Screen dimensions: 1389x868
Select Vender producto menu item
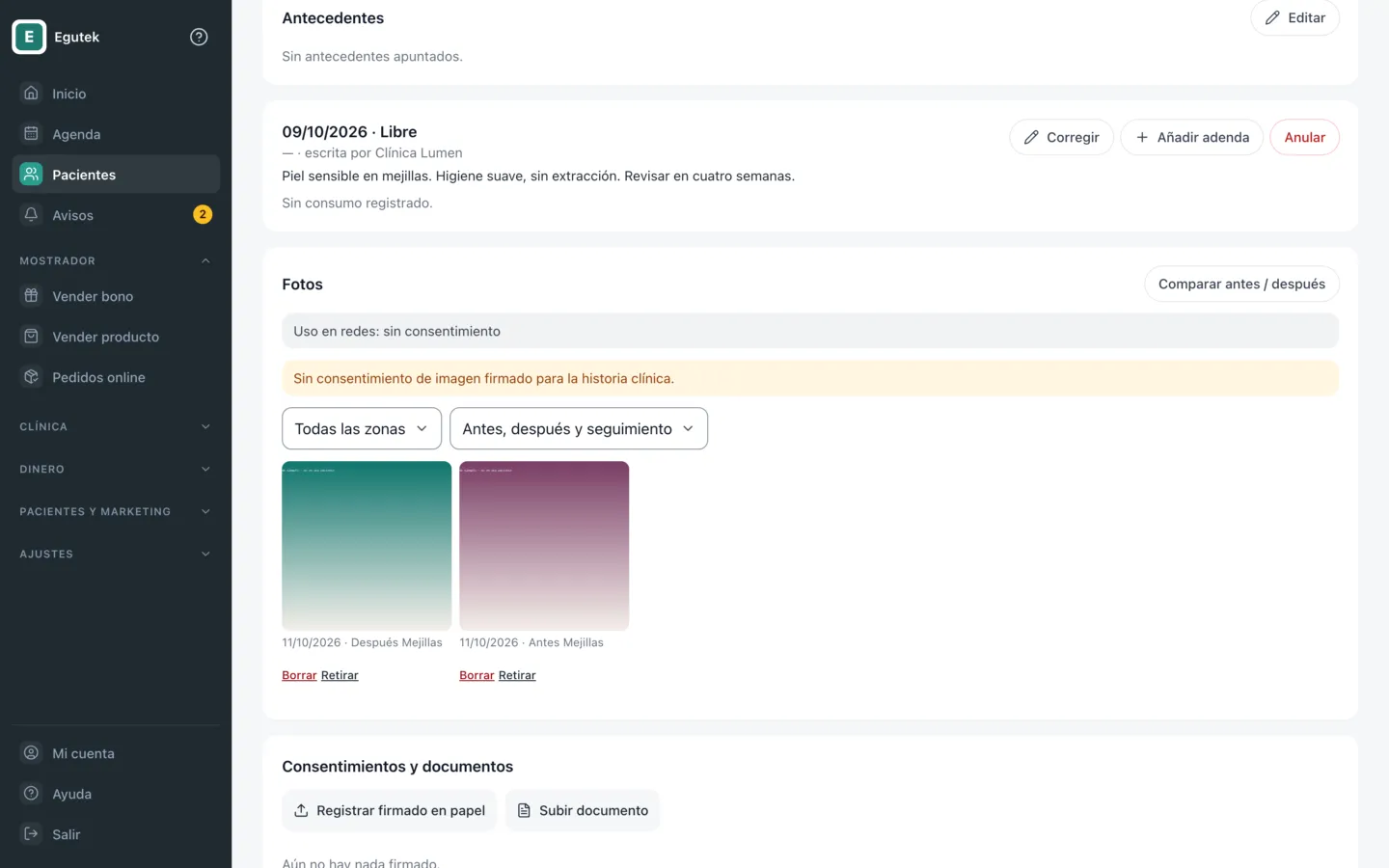coord(116,336)
